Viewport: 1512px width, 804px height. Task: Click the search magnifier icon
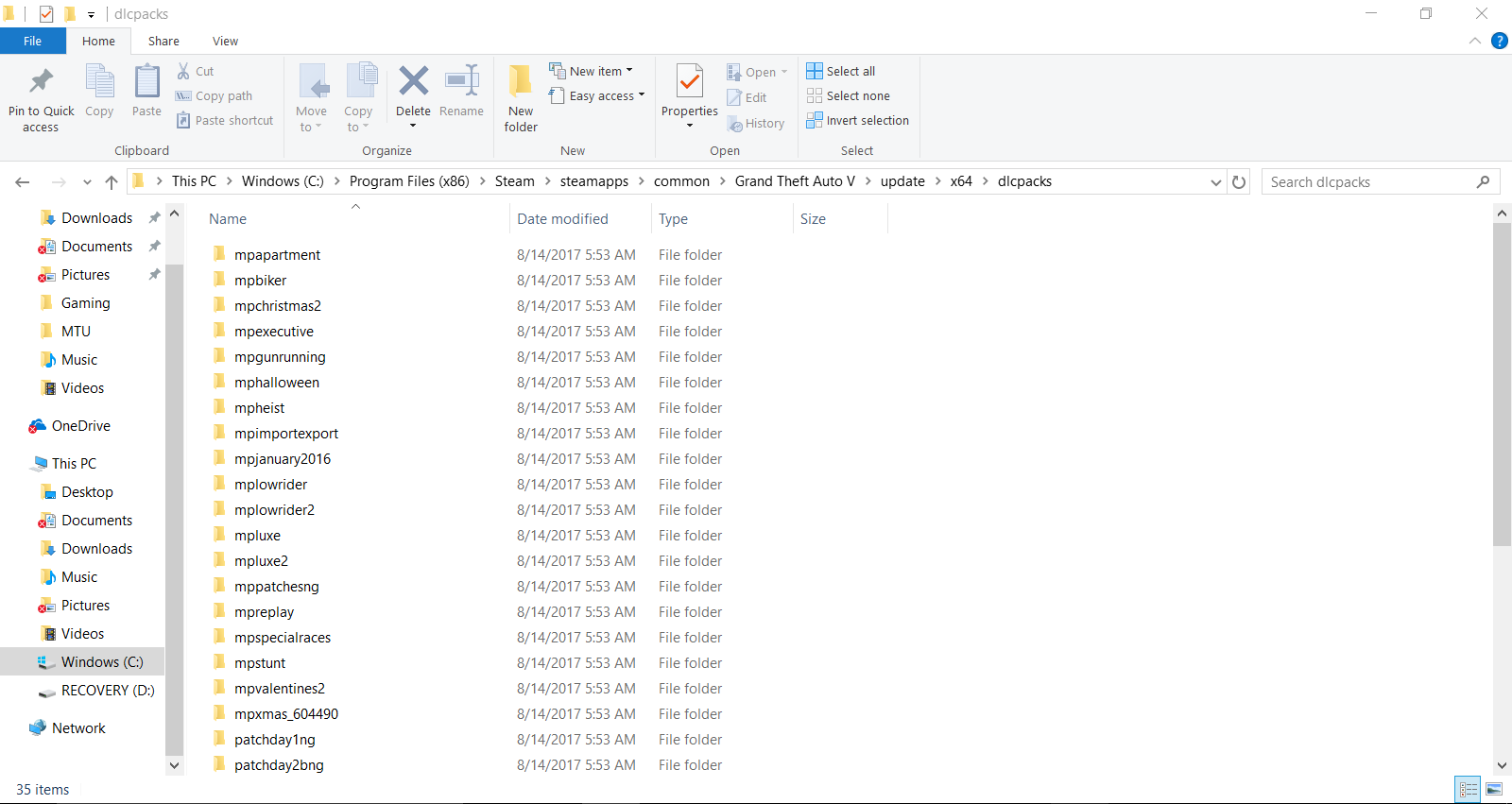point(1483,181)
